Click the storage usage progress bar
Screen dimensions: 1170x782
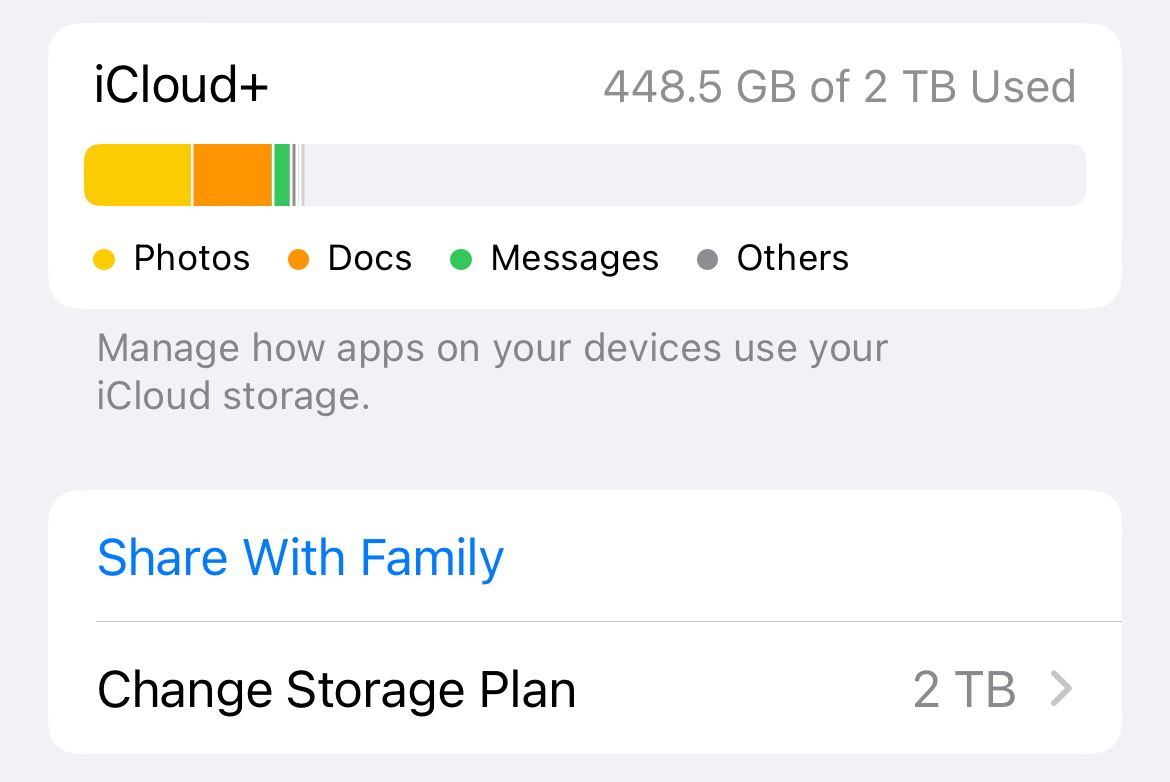[x=585, y=175]
